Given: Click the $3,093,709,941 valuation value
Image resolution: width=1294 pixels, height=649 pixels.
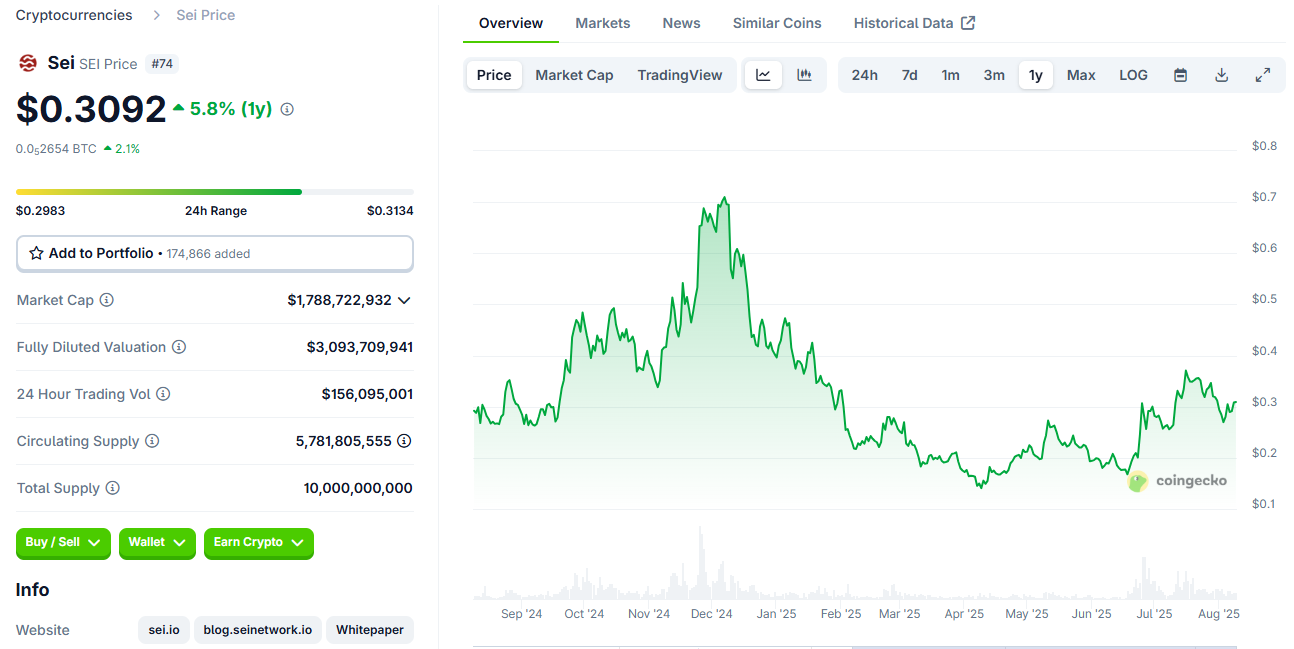Looking at the screenshot, I should click(x=360, y=347).
